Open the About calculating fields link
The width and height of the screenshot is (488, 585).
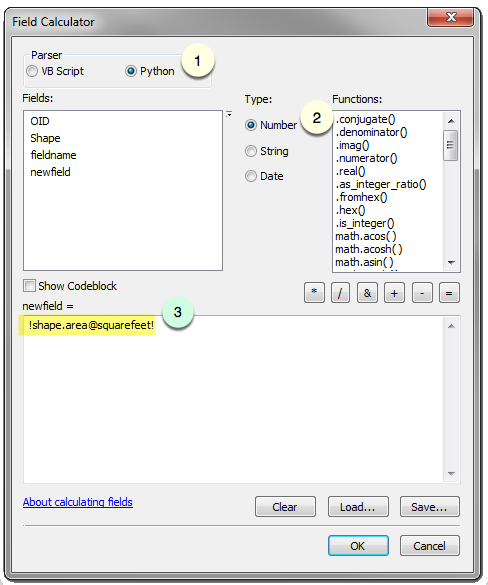point(78,502)
